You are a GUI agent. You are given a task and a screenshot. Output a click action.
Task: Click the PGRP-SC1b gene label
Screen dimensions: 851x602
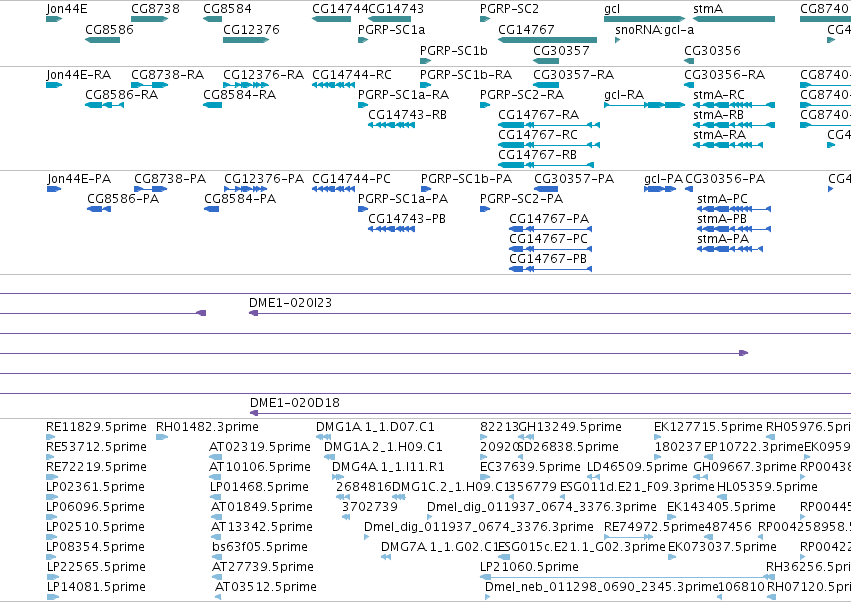point(454,50)
